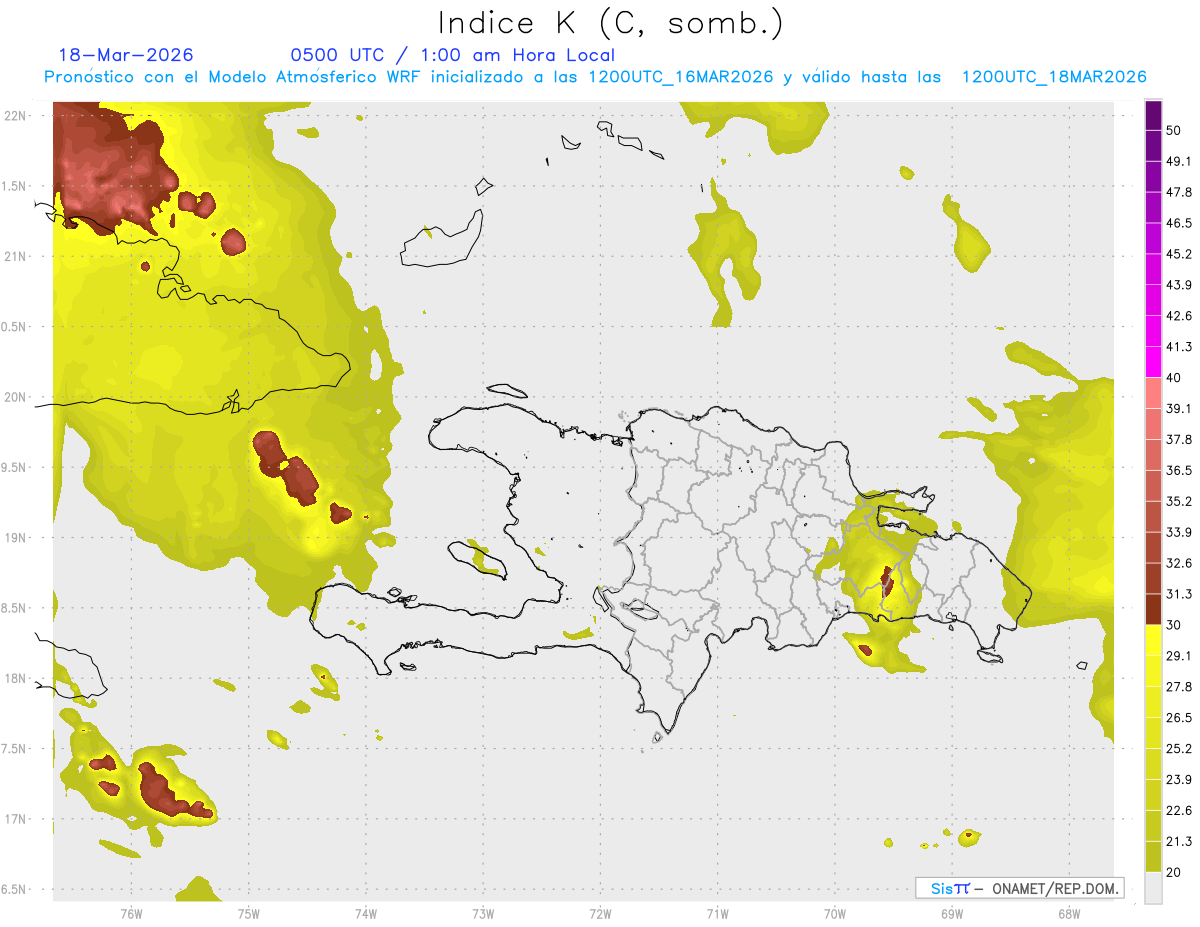
Task: Click the legend value 35.2
Action: click(1179, 501)
